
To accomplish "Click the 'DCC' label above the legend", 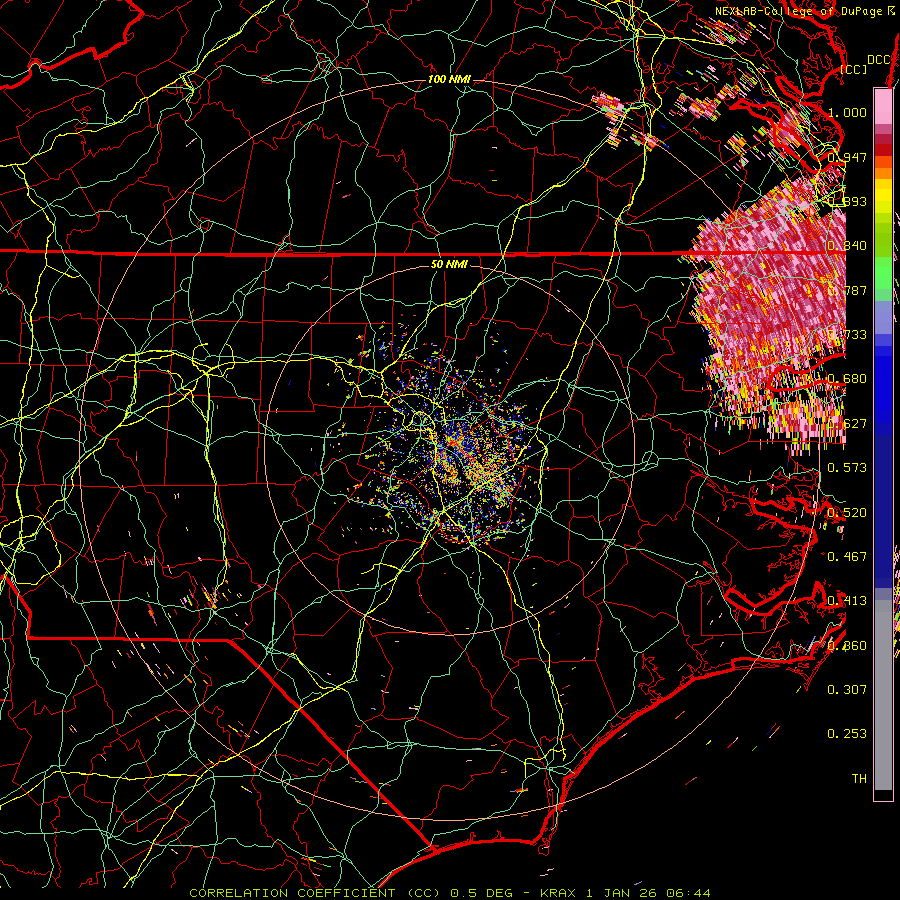I will click(x=878, y=60).
